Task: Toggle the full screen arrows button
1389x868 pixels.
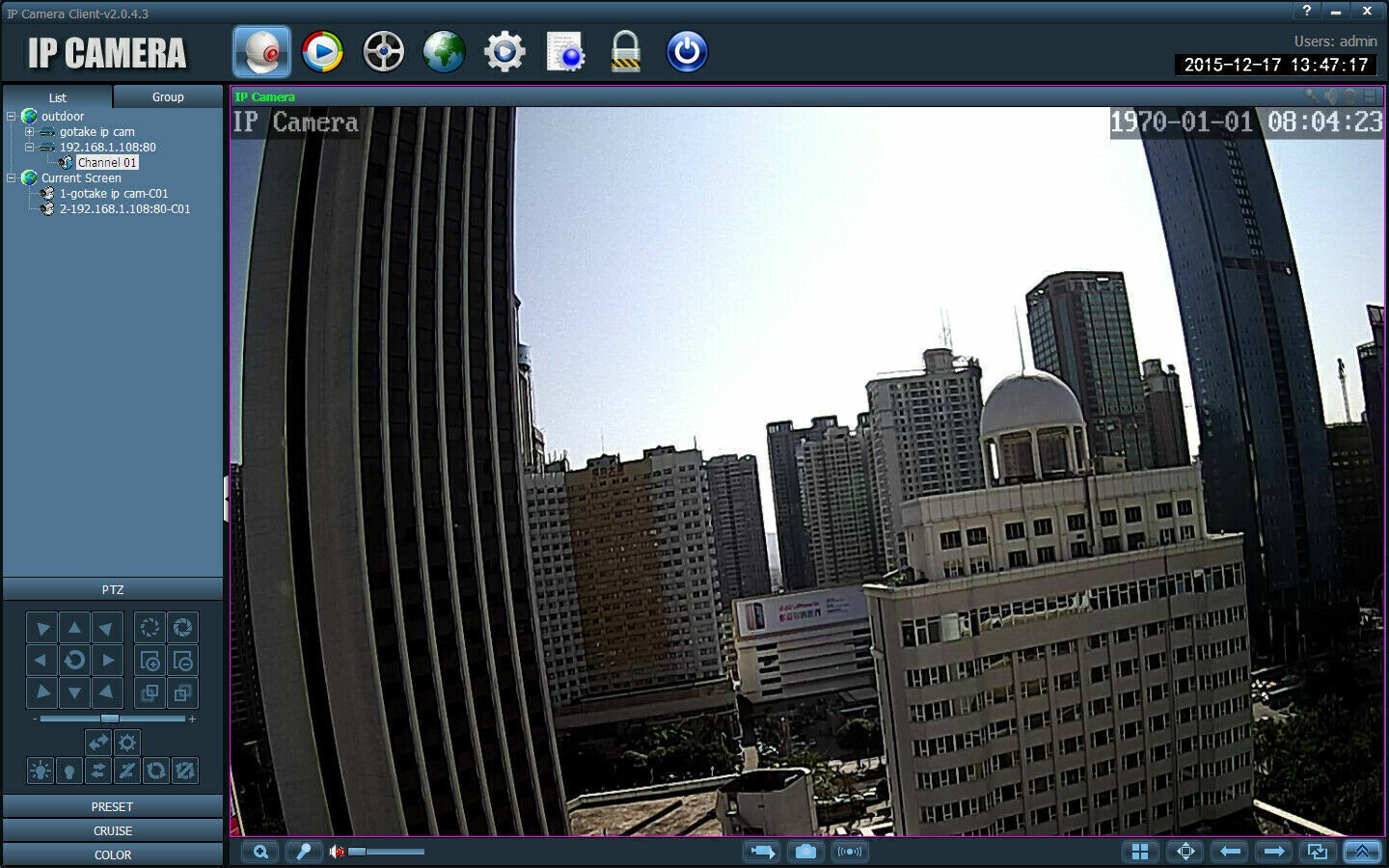Action: pyautogui.click(x=1185, y=852)
